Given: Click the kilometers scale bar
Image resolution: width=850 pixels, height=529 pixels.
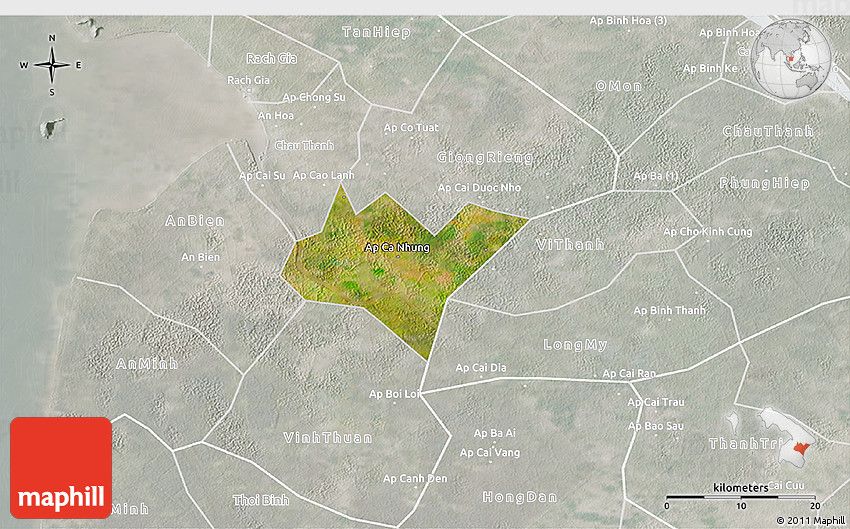Looking at the screenshot, I should pos(741,496).
